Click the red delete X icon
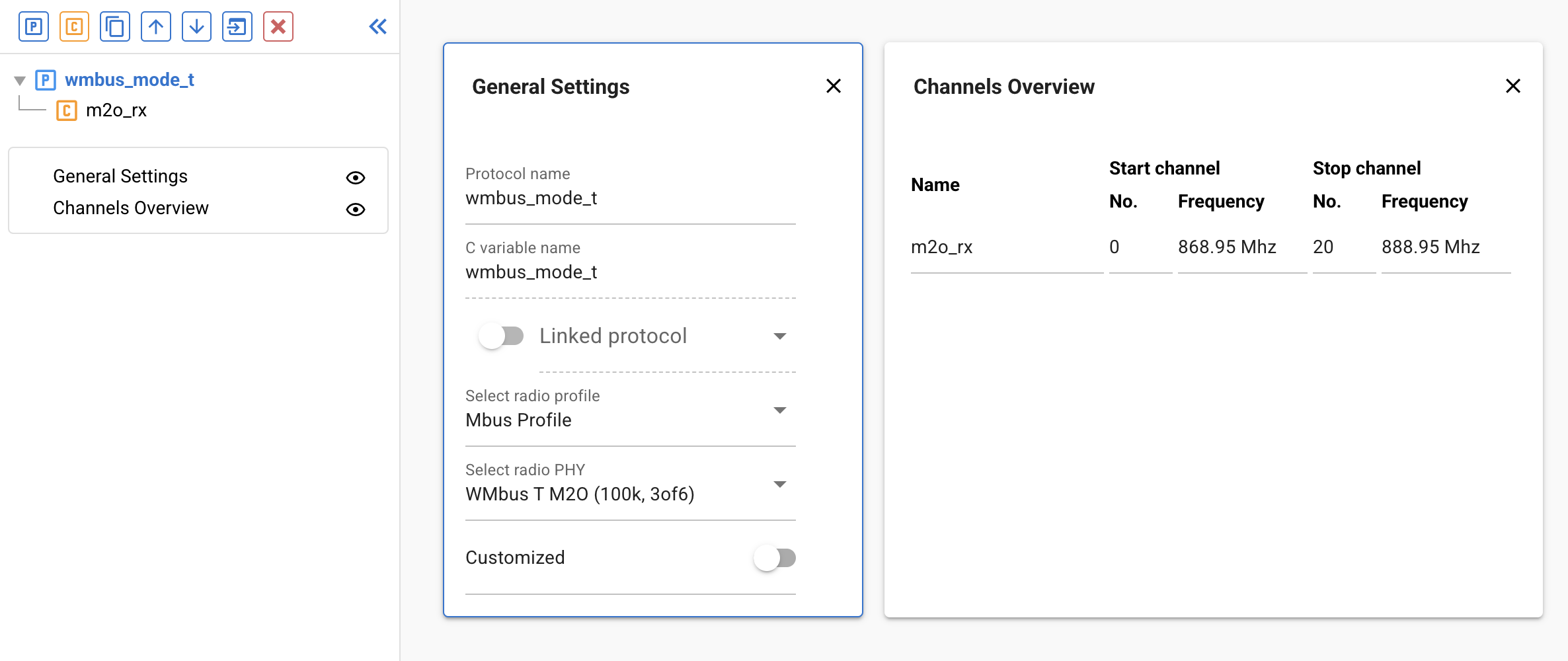 pos(278,27)
